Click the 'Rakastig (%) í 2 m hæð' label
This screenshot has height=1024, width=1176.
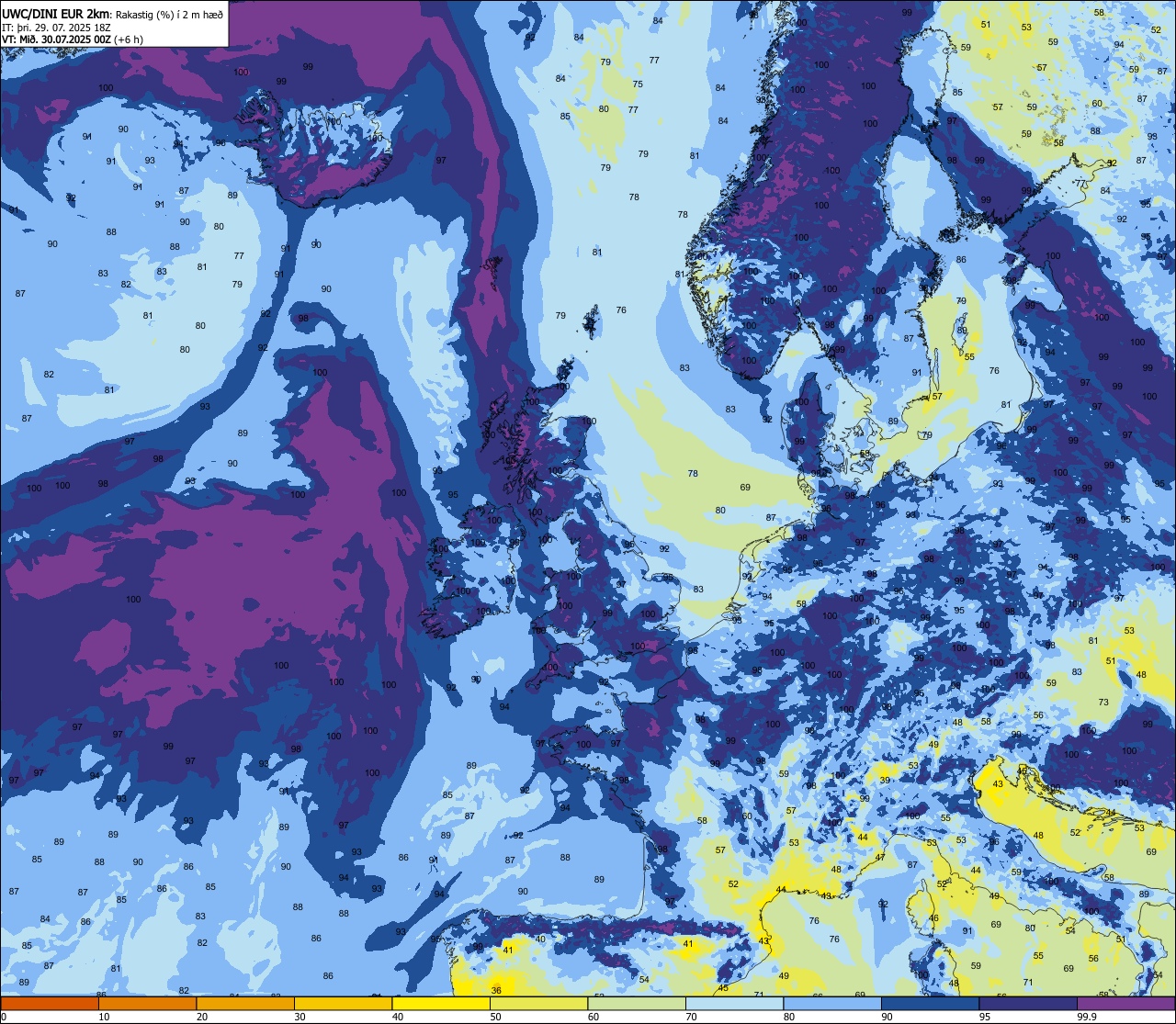169,14
